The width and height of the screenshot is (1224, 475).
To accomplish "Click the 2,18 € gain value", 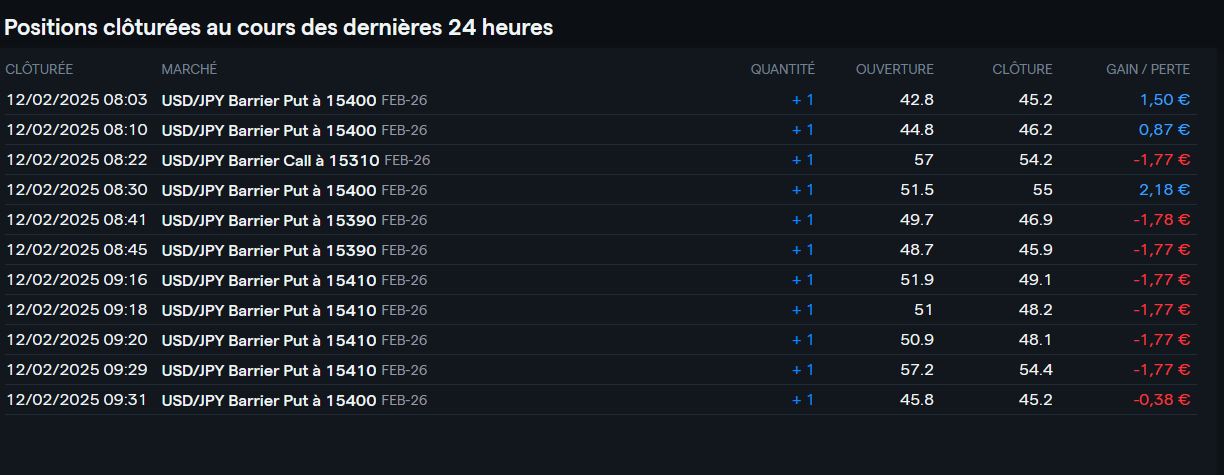I will point(1164,190).
